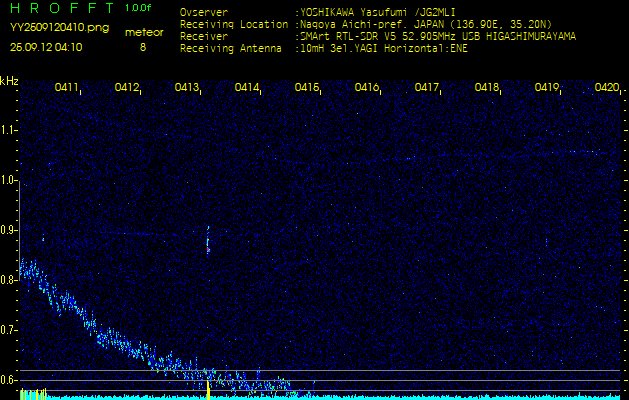Click the HROFFT title text
The image size is (629, 400).
[x=58, y=8]
